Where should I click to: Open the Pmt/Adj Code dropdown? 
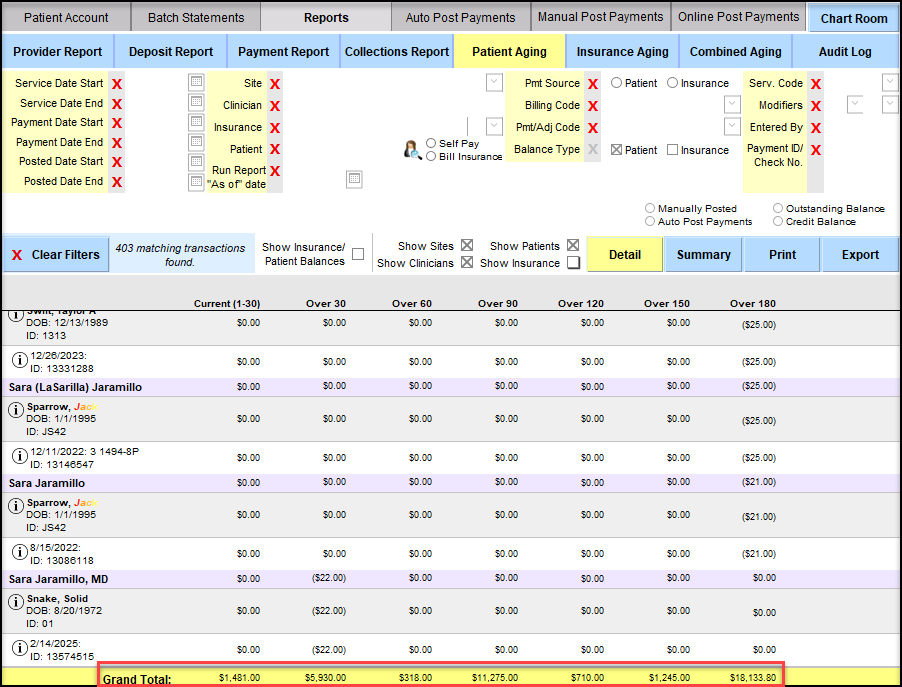coord(732,127)
